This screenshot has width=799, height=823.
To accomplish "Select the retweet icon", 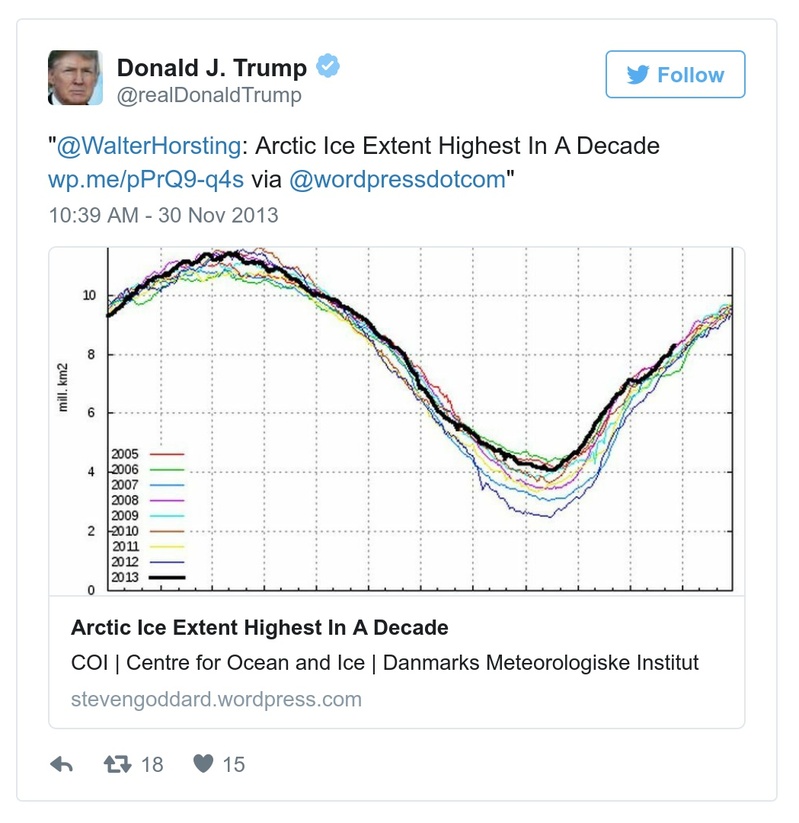I will click(x=140, y=764).
